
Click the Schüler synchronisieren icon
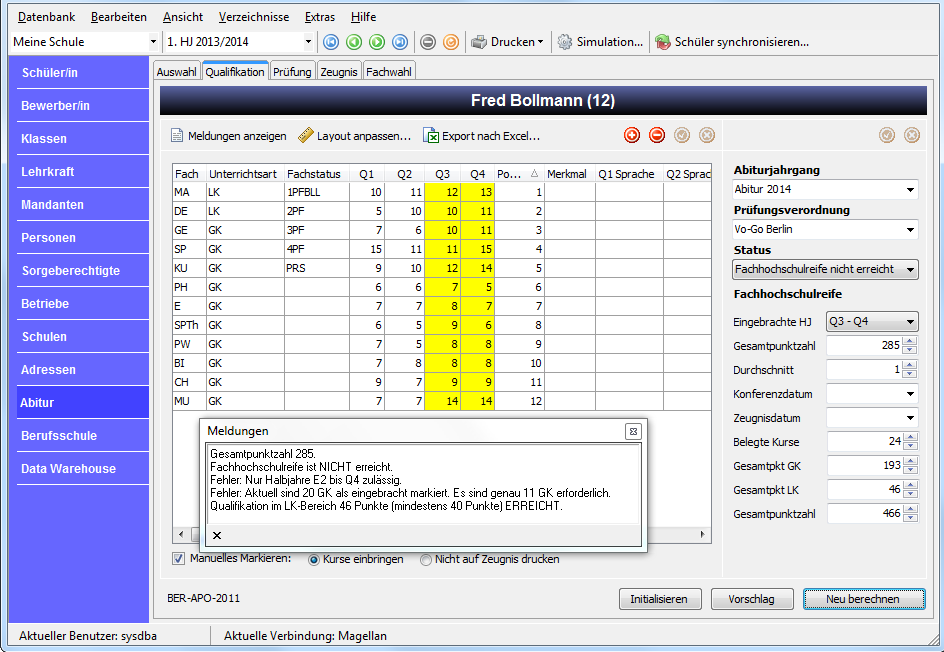click(x=663, y=42)
